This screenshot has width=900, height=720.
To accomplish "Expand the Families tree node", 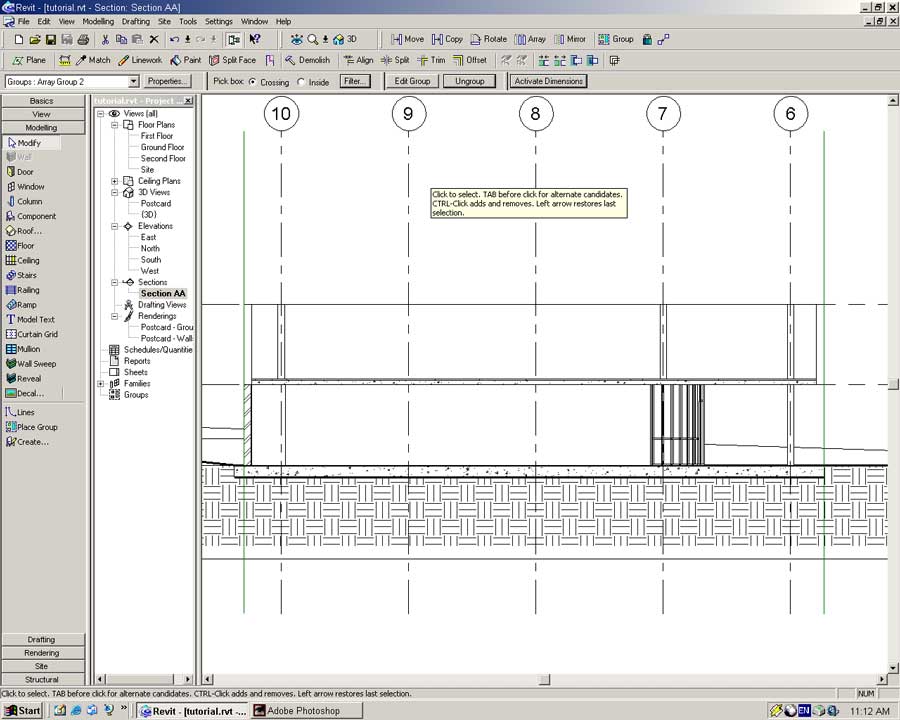I will coord(101,384).
